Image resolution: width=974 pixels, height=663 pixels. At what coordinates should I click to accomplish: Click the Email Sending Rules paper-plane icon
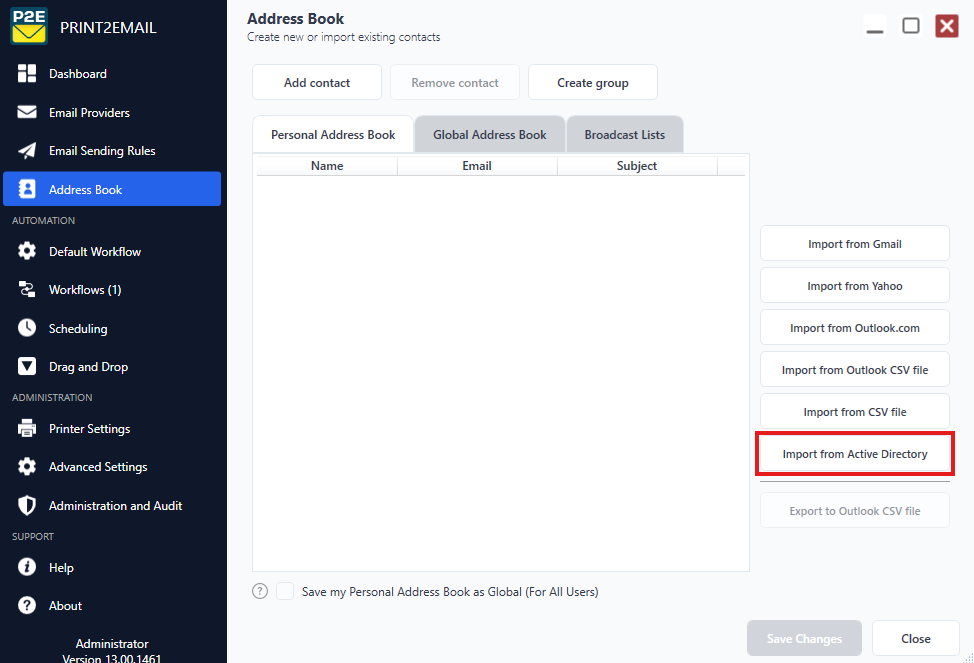tap(27, 150)
